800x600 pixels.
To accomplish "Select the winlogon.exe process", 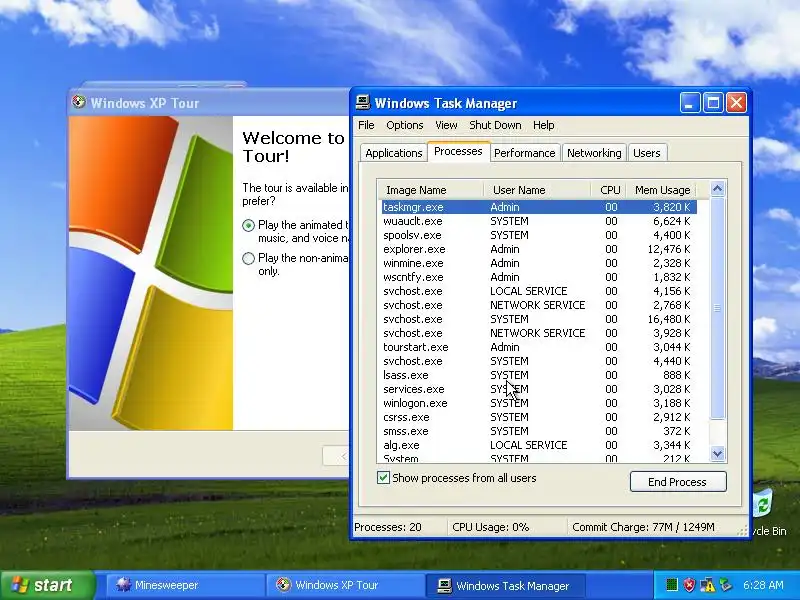I will pos(537,403).
